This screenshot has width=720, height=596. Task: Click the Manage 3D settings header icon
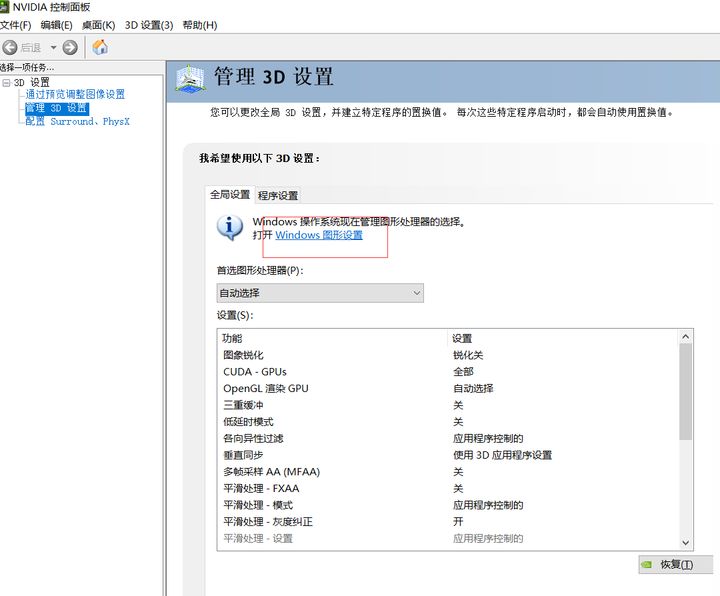tap(190, 79)
